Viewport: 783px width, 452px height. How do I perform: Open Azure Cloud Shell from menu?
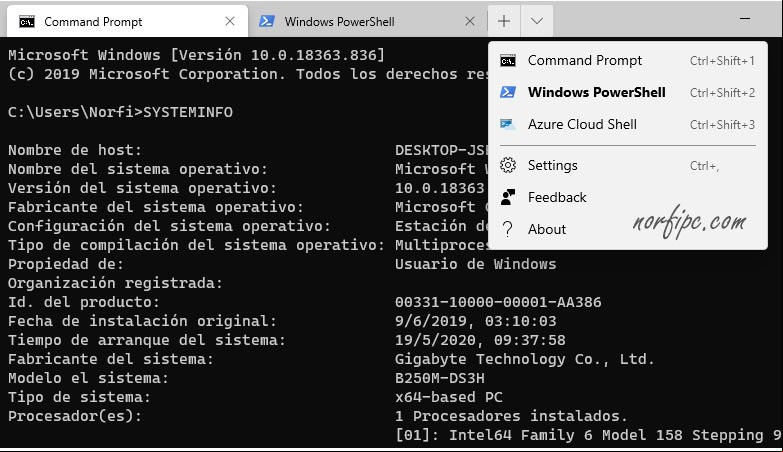click(628, 124)
